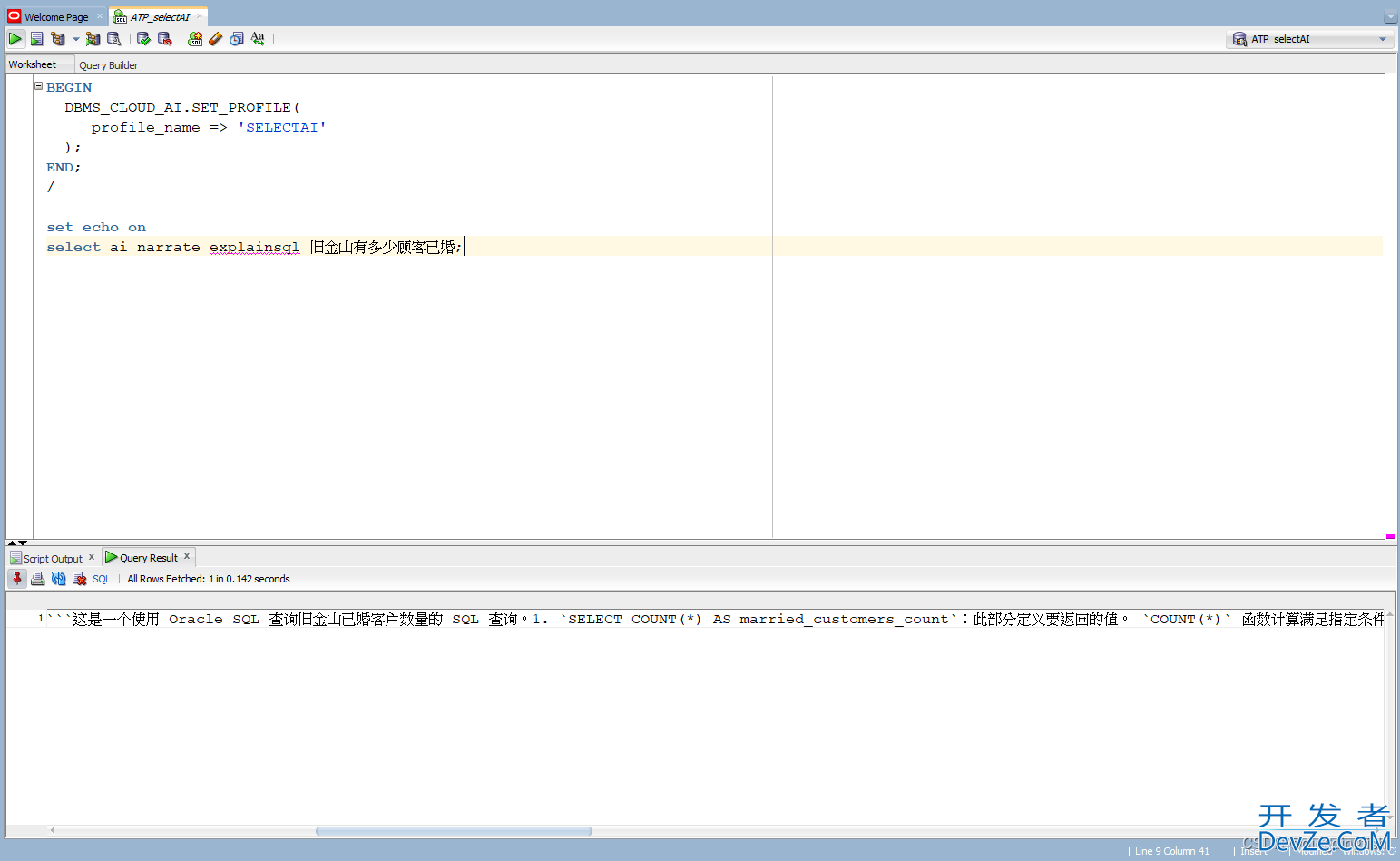This screenshot has height=861, width=1400.
Task: Click the Delete Row icon in Query Result
Action: click(80, 579)
